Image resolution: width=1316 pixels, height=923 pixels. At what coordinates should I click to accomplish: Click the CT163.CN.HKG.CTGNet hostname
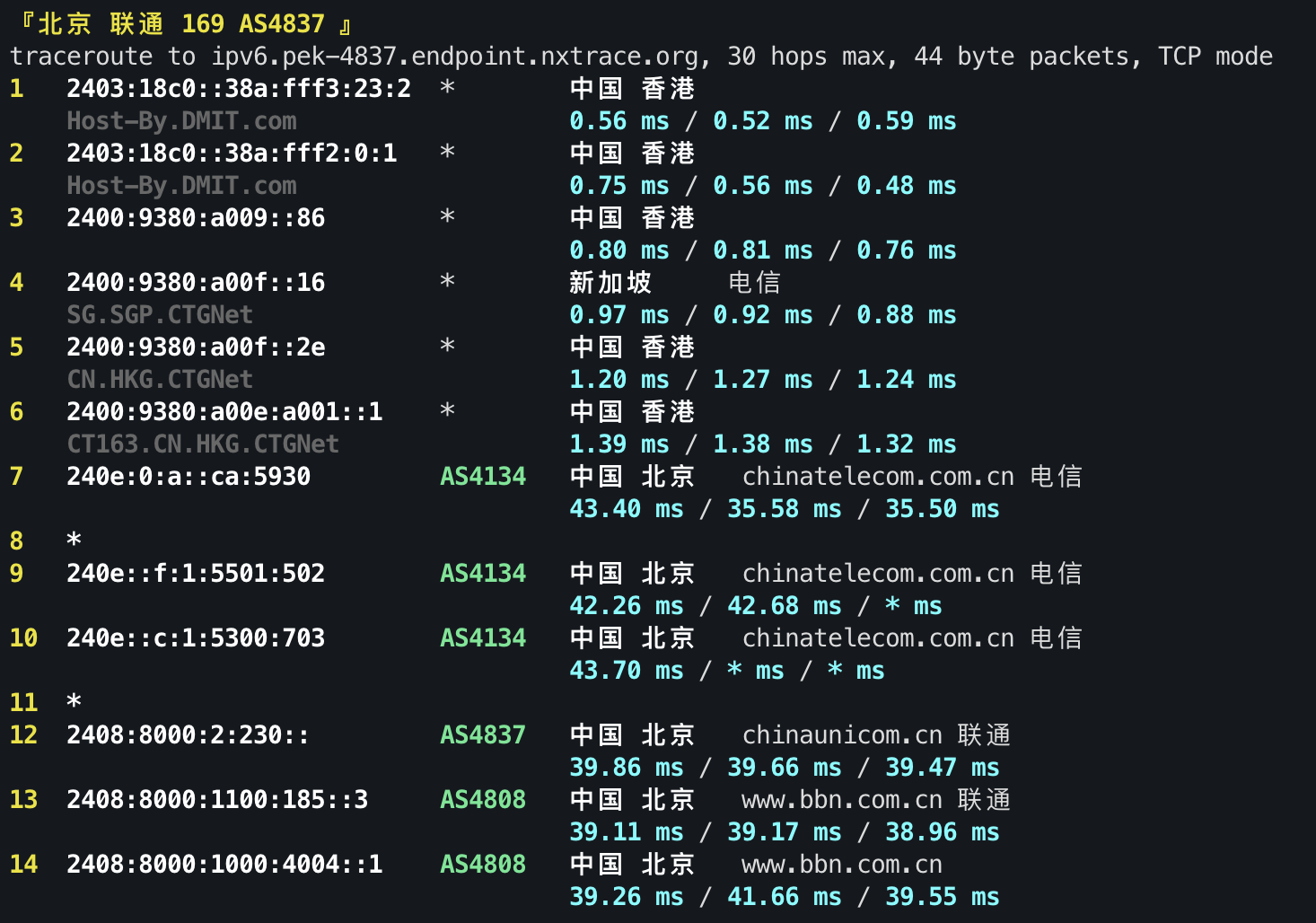[203, 444]
